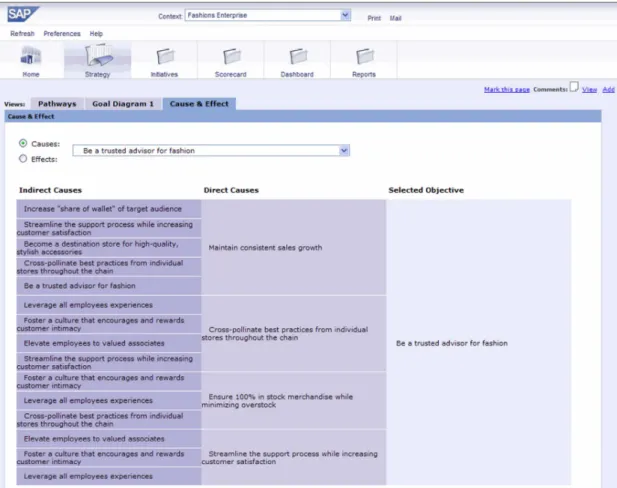Viewport: 617px width, 488px height.
Task: Click first 'Cross-pollinate best practices' indirect cause
Action: [x=109, y=267]
